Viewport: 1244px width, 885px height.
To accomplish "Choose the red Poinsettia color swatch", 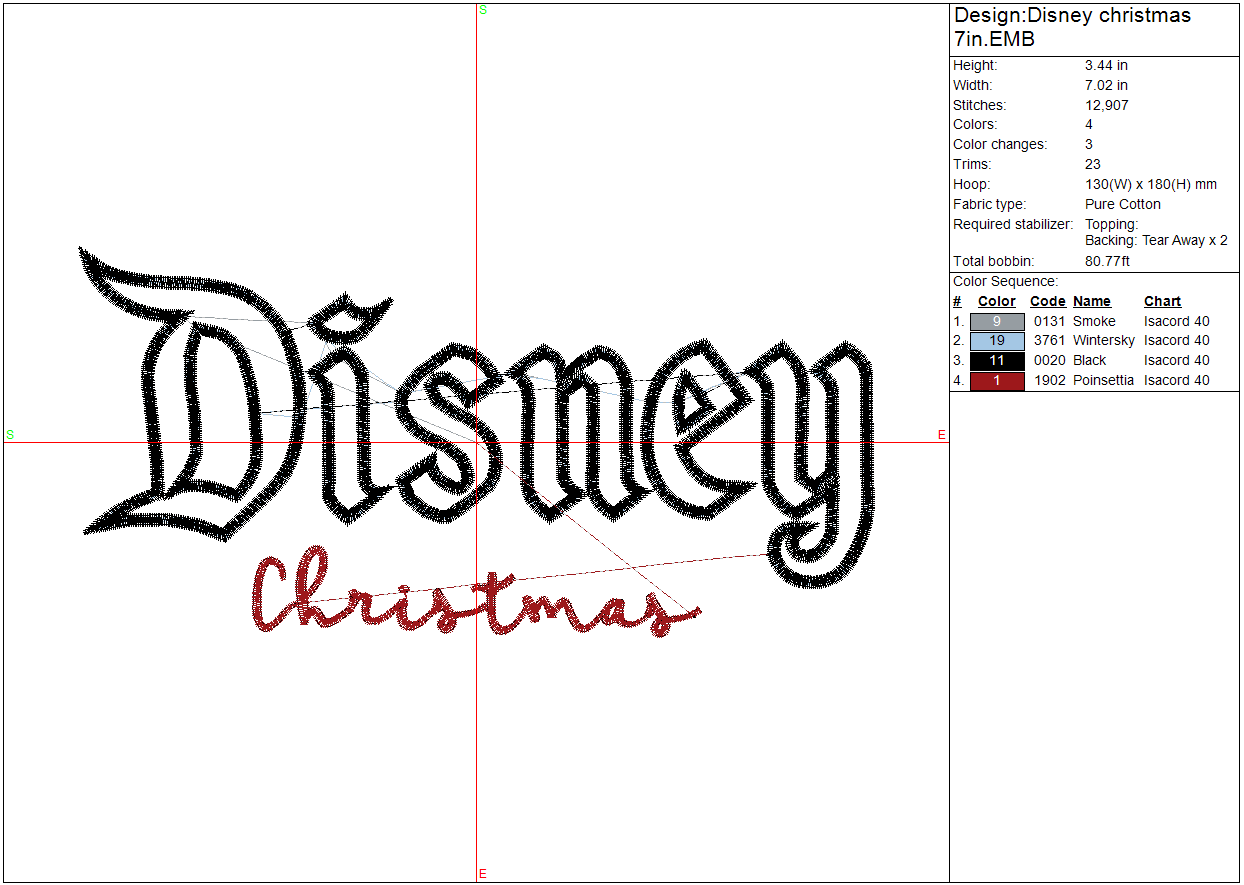I will (x=996, y=381).
